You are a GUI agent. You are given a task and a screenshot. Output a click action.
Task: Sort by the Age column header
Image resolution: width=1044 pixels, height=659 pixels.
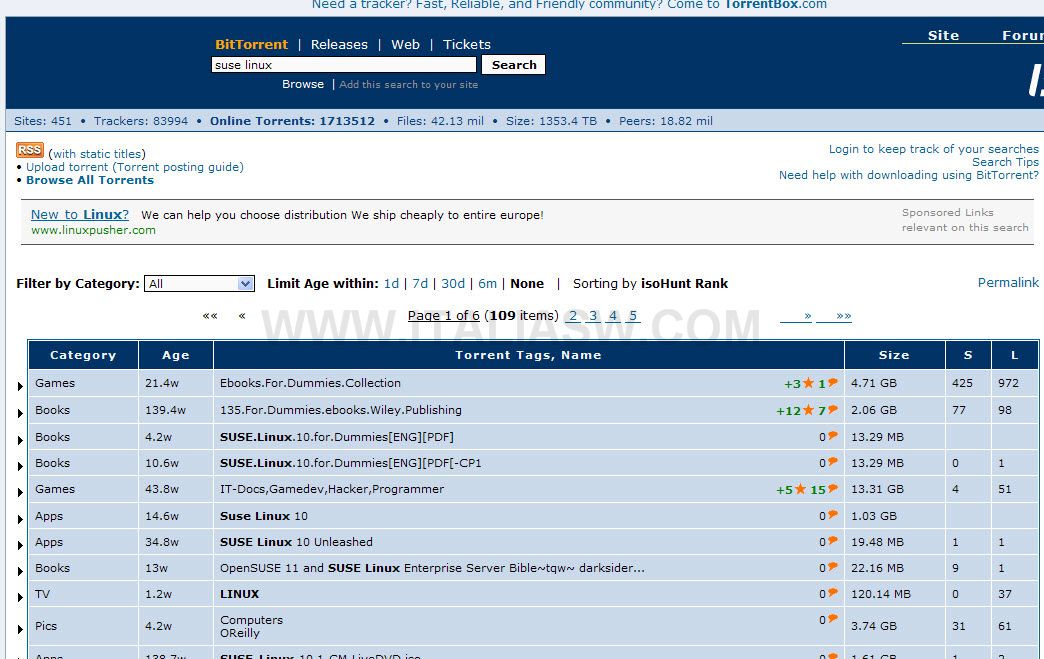(176, 355)
